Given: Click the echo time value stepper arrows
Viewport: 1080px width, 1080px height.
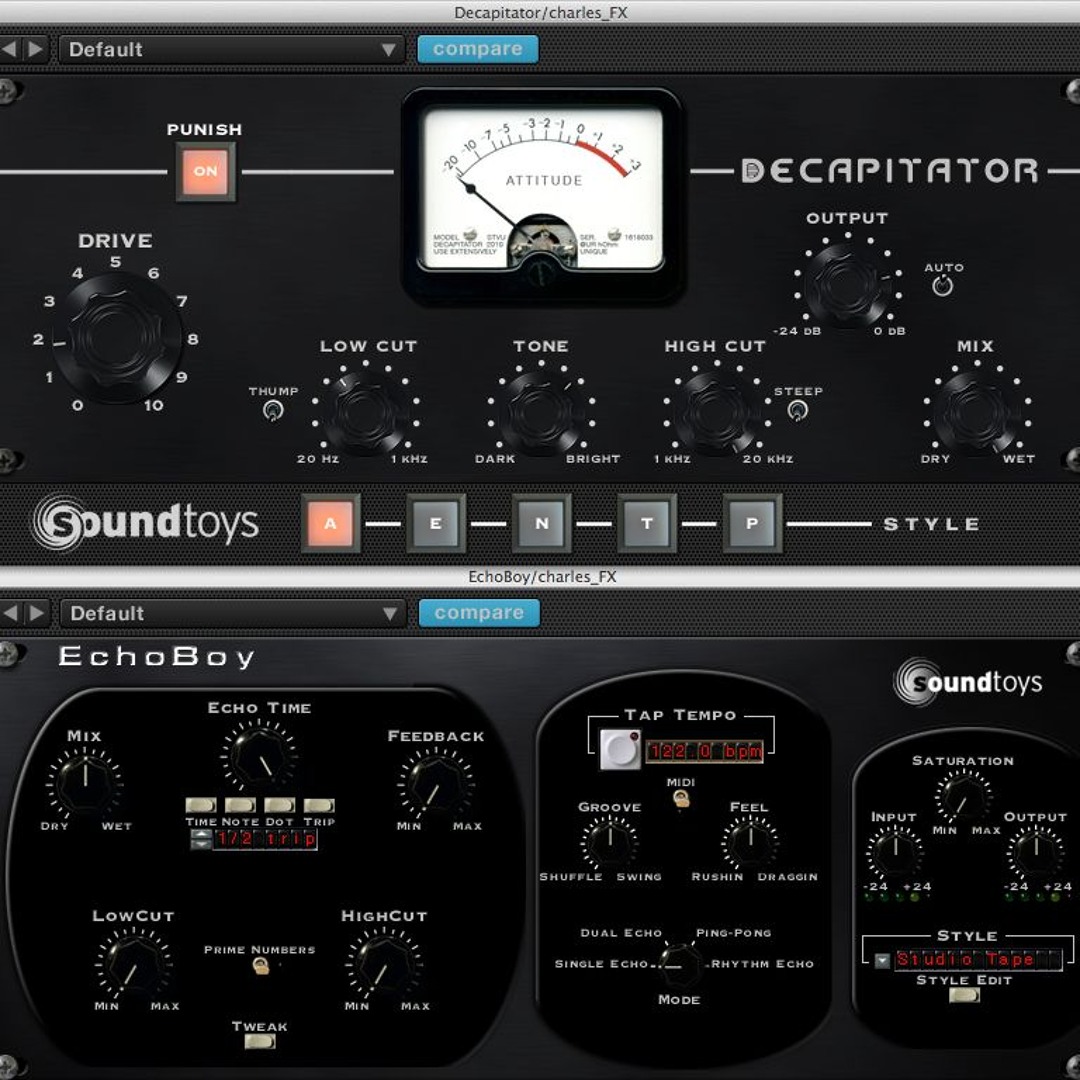Looking at the screenshot, I should tap(200, 840).
